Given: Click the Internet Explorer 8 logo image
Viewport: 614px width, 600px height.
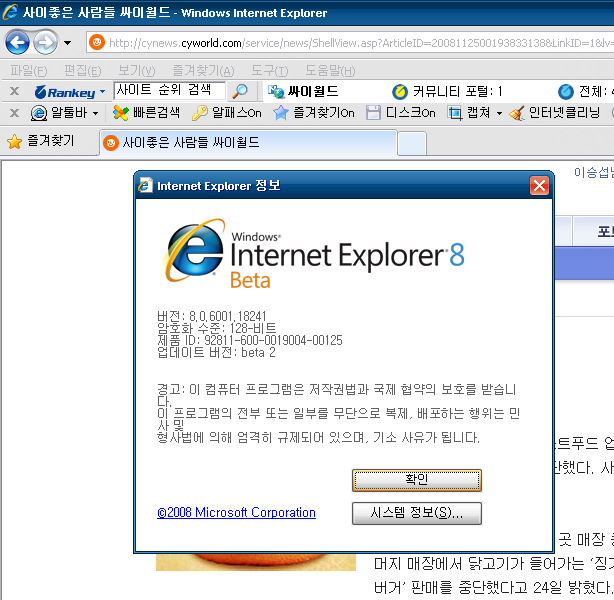Looking at the screenshot, I should point(313,254).
